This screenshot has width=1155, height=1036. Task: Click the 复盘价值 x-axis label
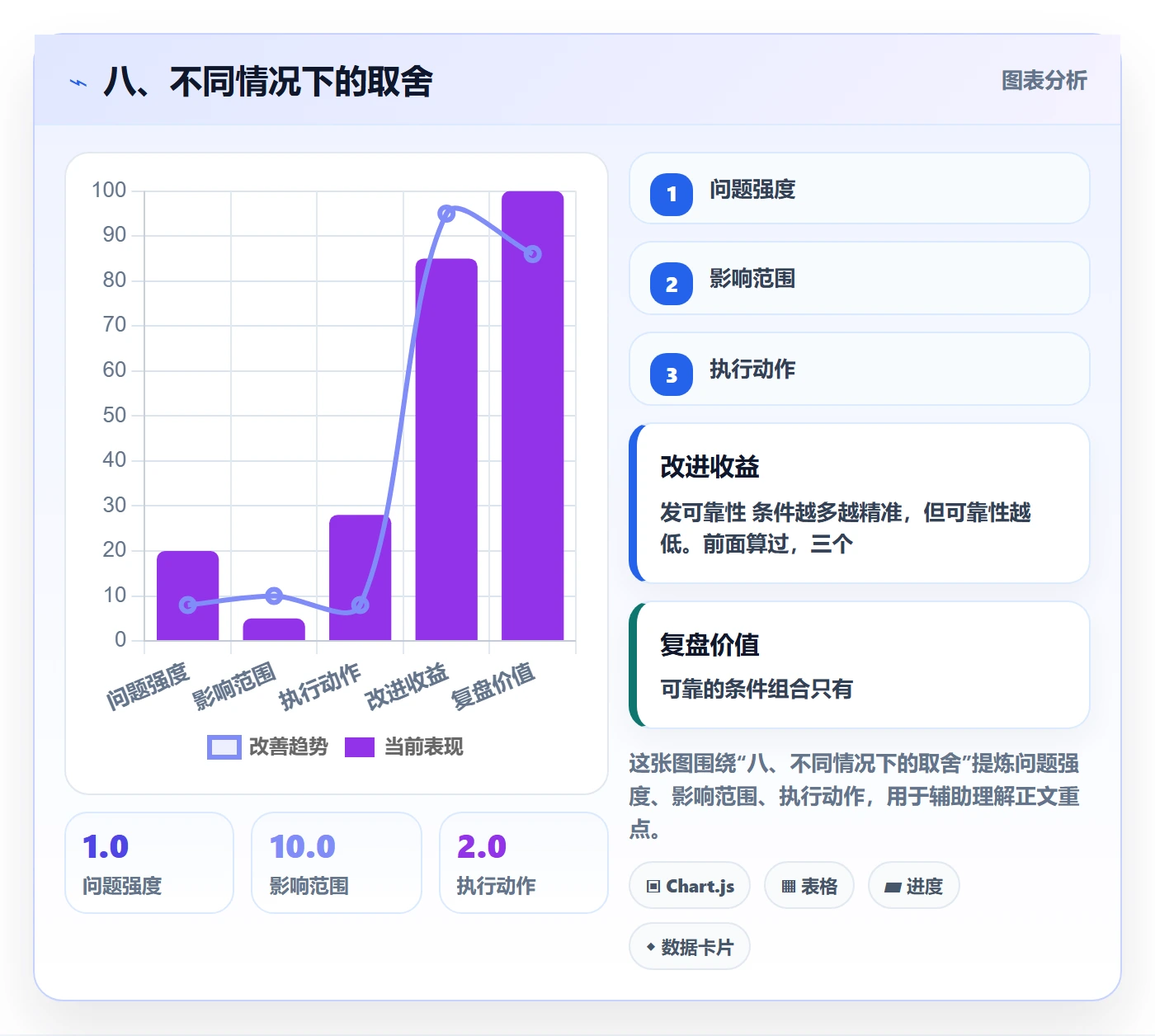coord(493,686)
